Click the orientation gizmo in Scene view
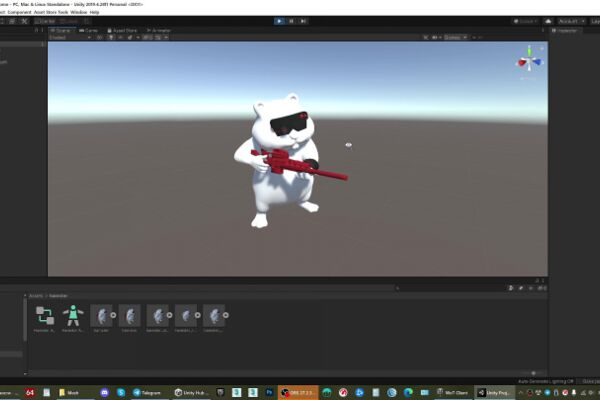The image size is (600, 400). [x=530, y=61]
